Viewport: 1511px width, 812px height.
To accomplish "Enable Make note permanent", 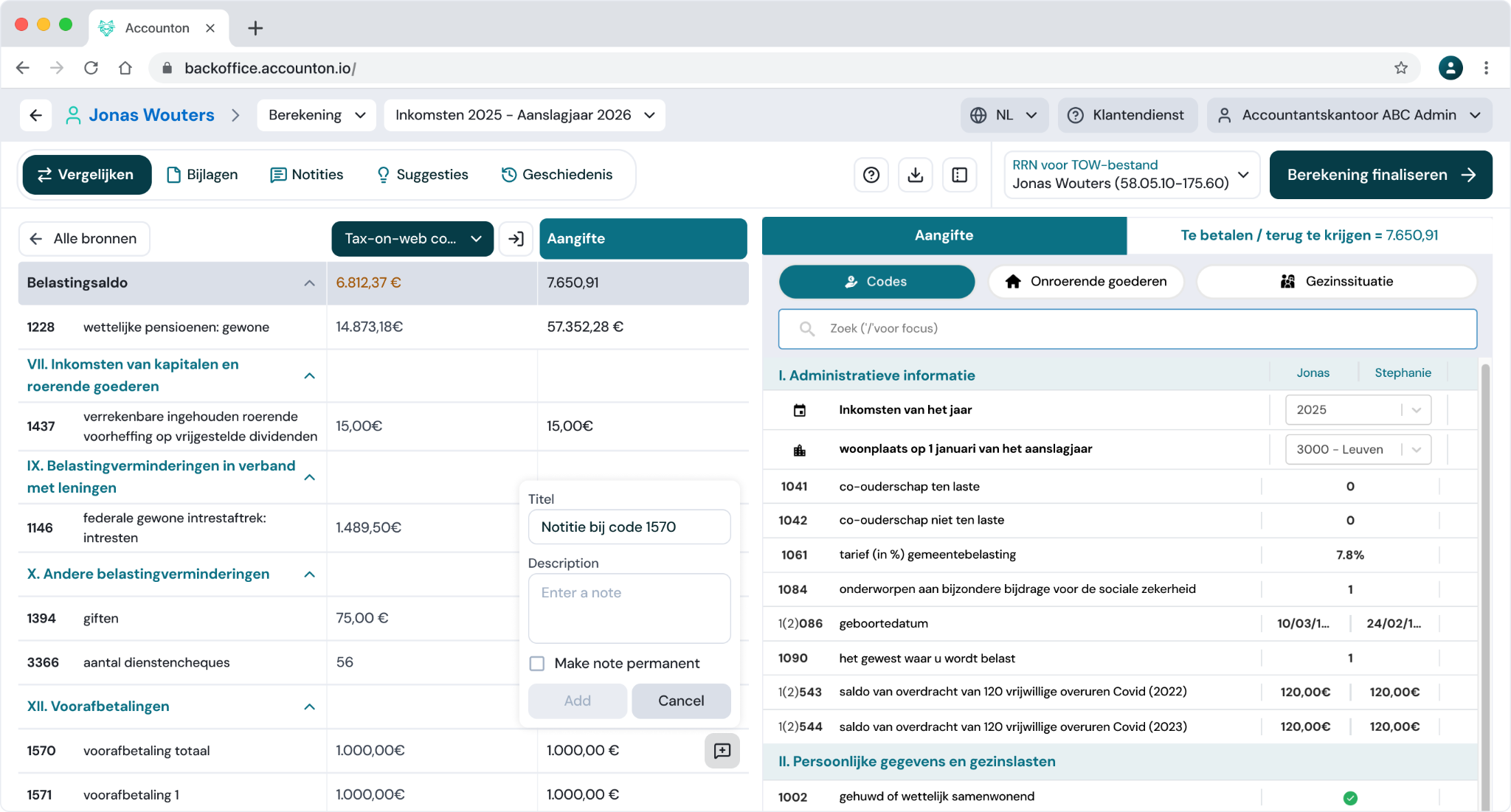I will [x=537, y=664].
